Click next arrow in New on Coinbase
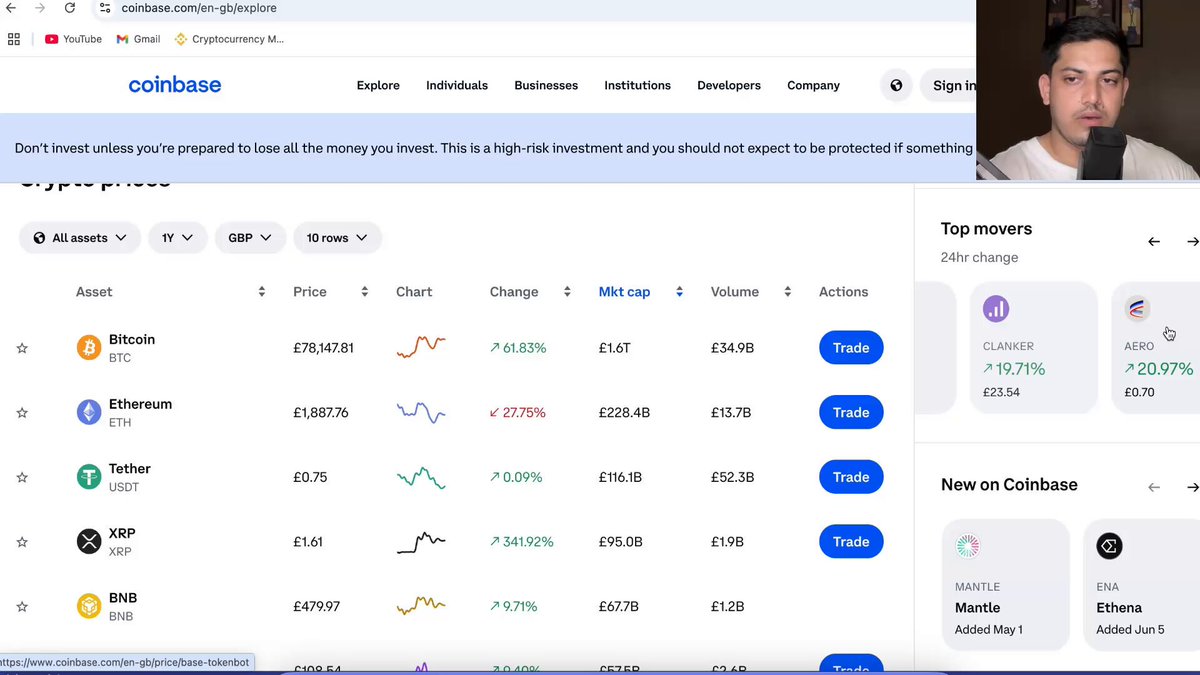The image size is (1200, 675). (x=1192, y=487)
